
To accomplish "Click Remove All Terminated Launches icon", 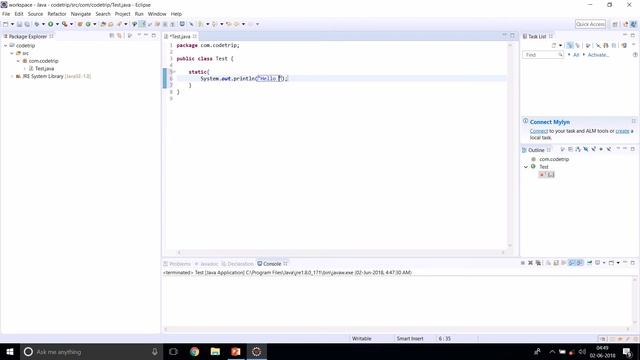I will click(538, 263).
